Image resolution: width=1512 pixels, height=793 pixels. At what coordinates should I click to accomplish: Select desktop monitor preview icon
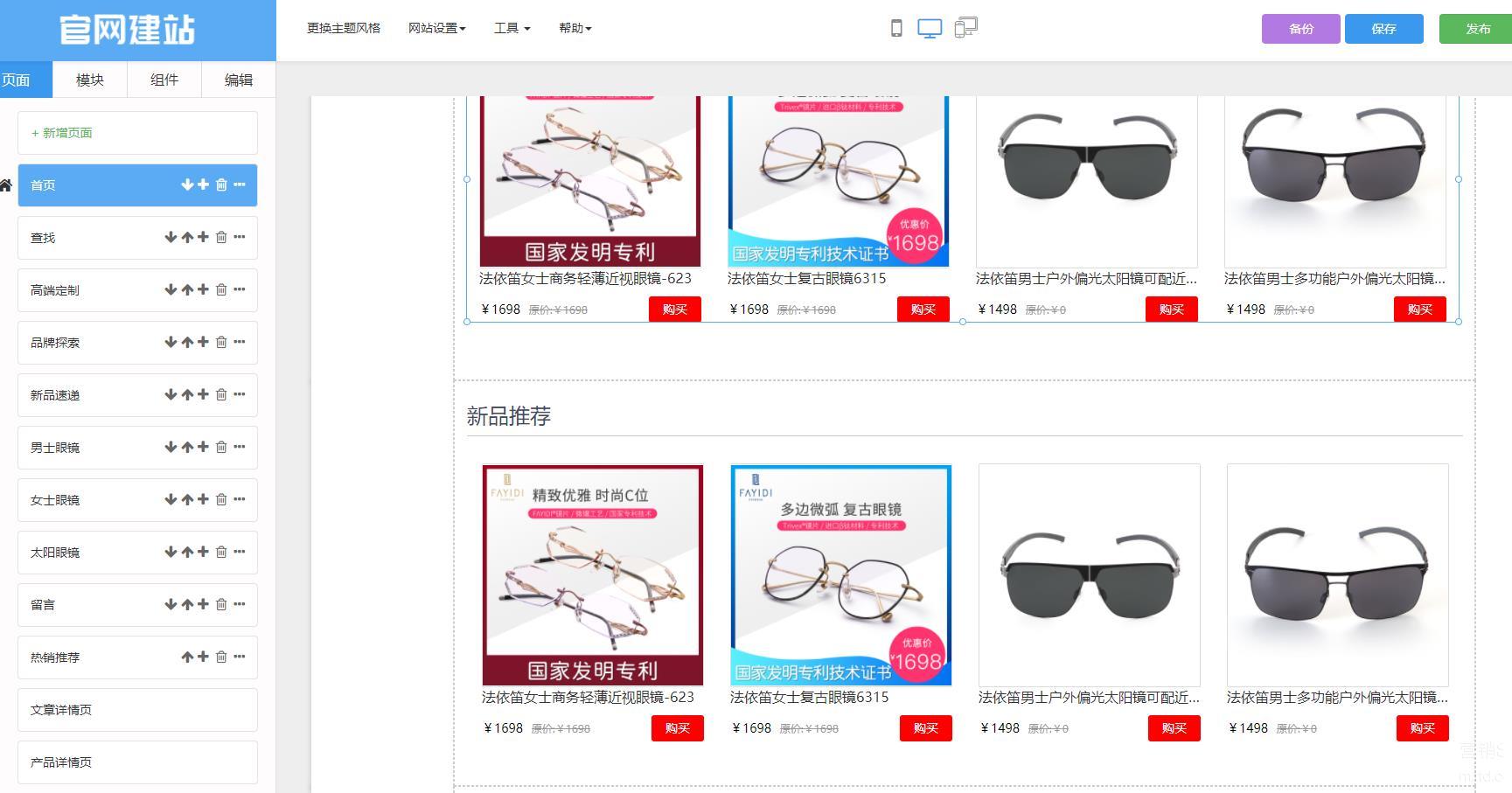tap(930, 29)
